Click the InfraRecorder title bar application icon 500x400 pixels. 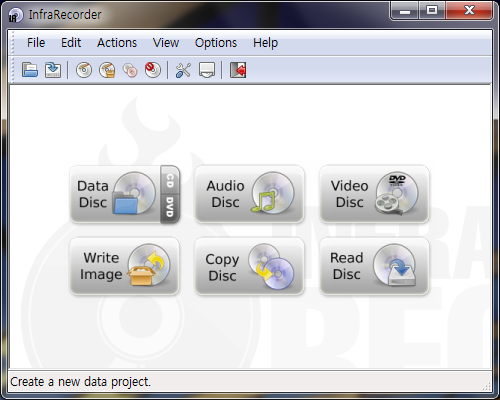click(15, 15)
